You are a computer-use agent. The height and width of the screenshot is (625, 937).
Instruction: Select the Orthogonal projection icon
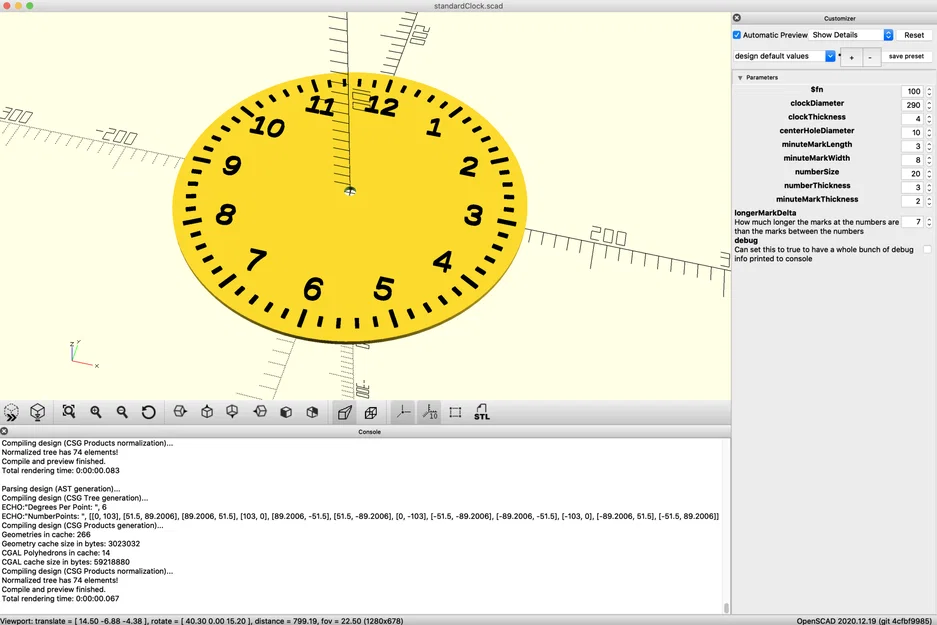point(370,412)
